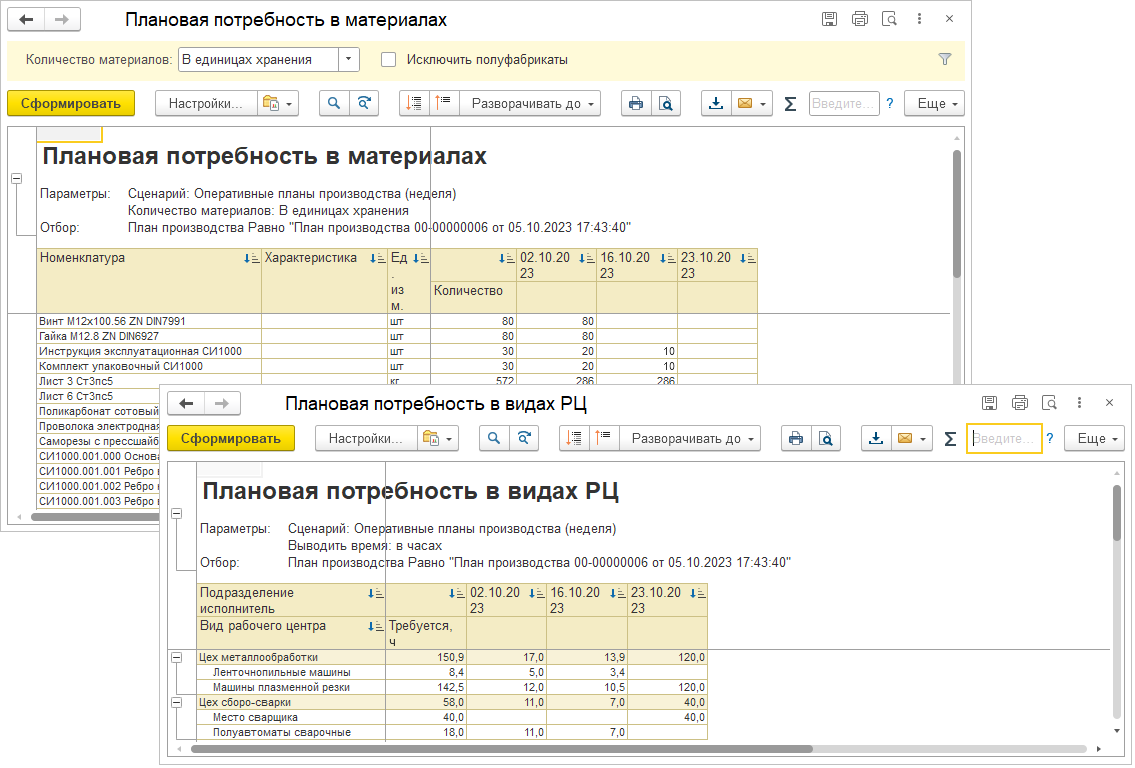Screen dimensions: 1135x768
Task: Click the save diskette icon in the materials title bar
Action: [829, 20]
